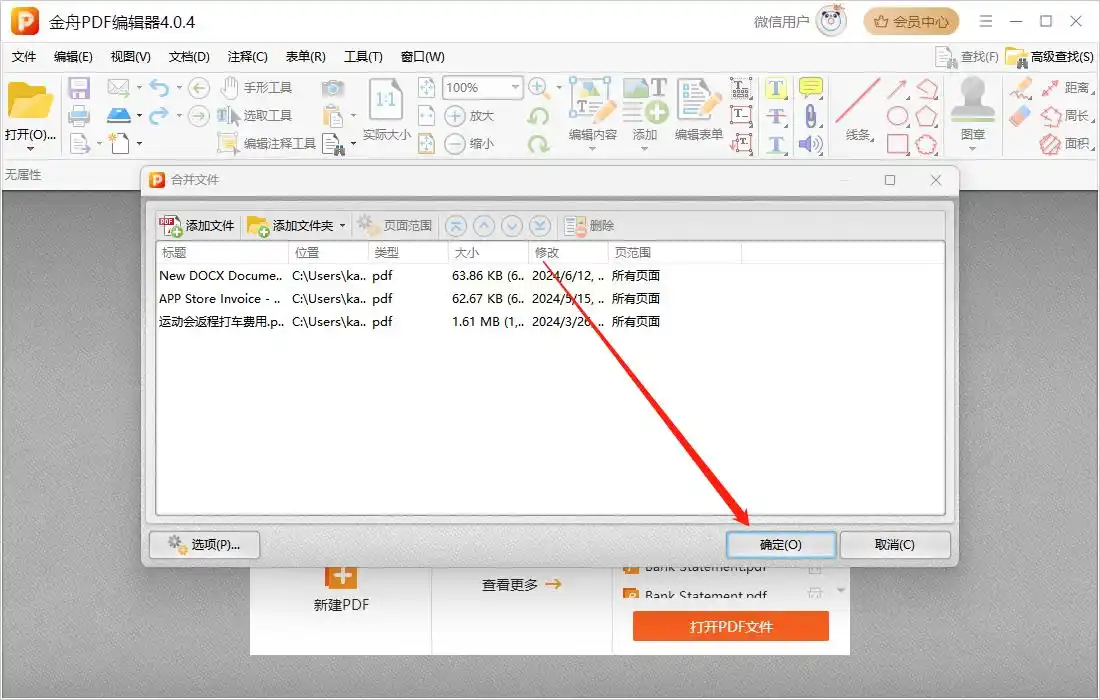Expand the email icon dropdown arrow
1100x700 pixels.
click(139, 88)
